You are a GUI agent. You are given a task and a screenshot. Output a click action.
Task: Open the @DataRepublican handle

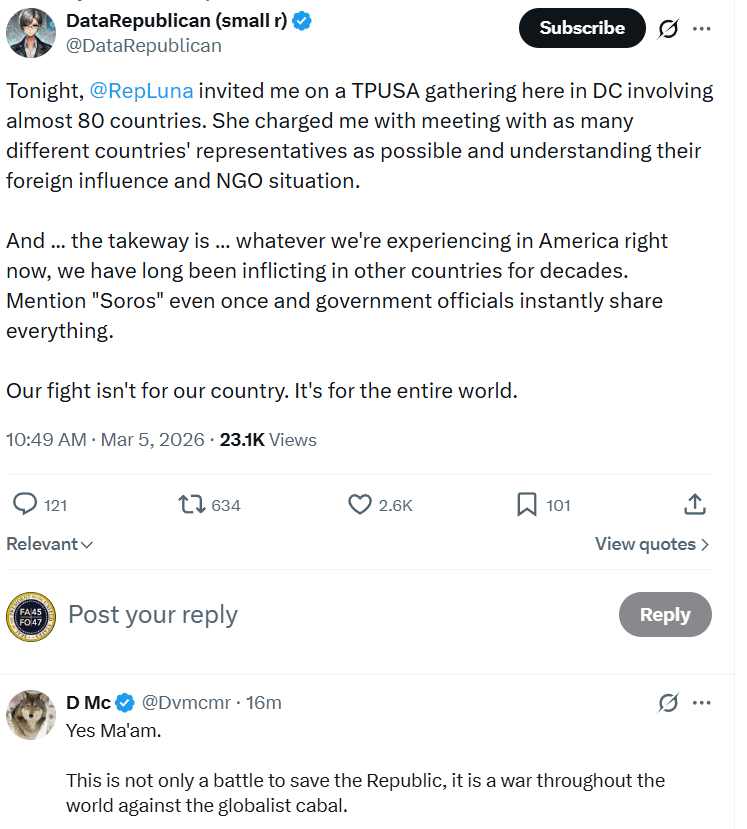click(x=143, y=46)
